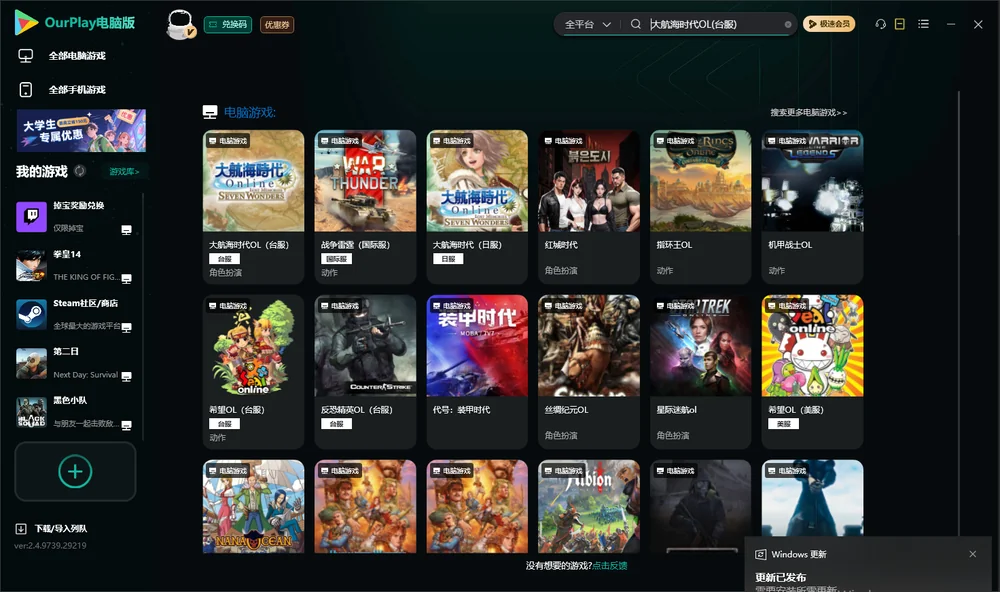The width and height of the screenshot is (1000, 592).
Task: Open the Twitch 掉宝奖励兑换 icon
Action: click(x=31, y=217)
